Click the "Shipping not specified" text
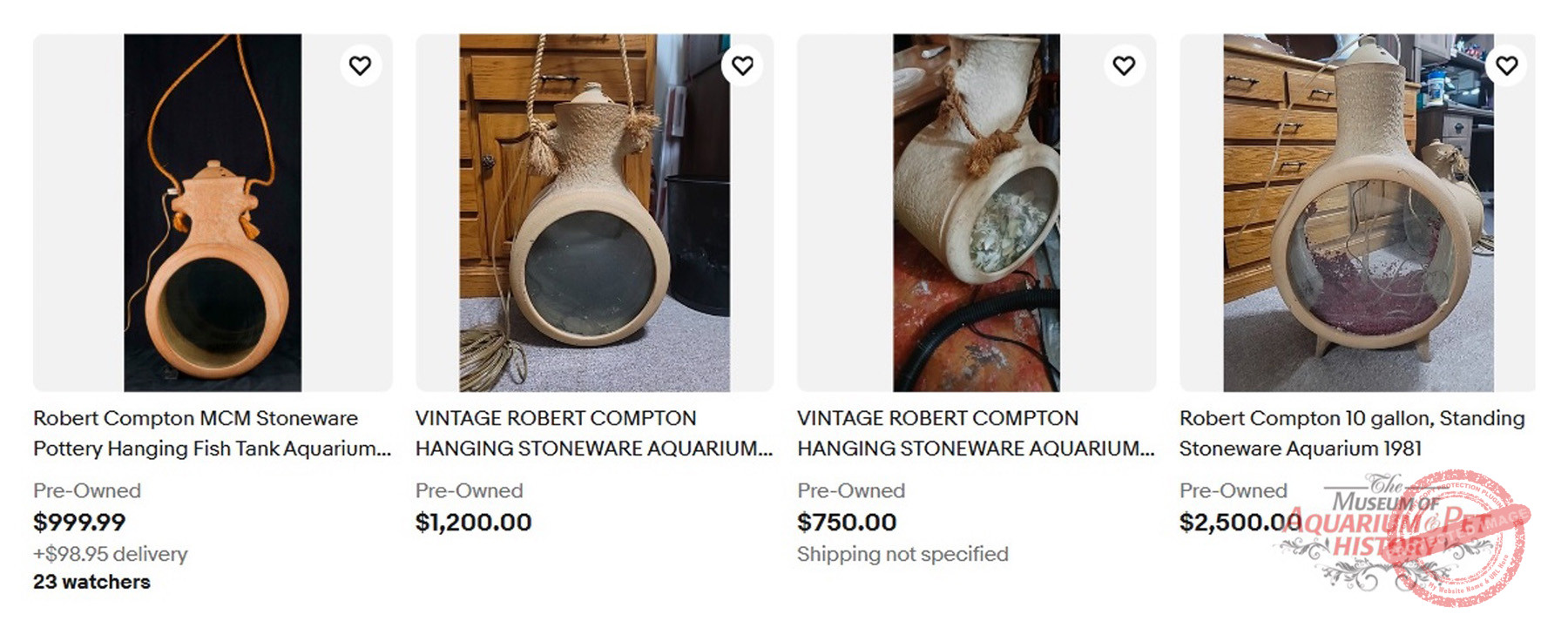Image resolution: width=1568 pixels, height=621 pixels. (902, 554)
